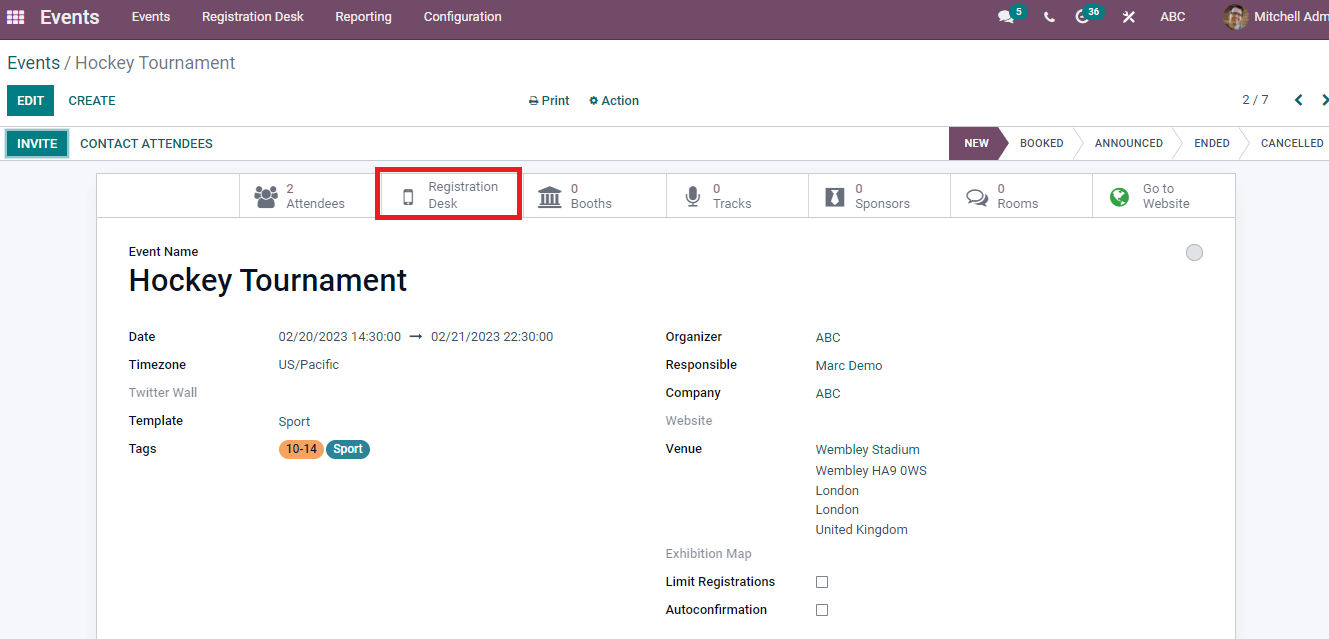Click the phone call icon in top bar

(1049, 17)
